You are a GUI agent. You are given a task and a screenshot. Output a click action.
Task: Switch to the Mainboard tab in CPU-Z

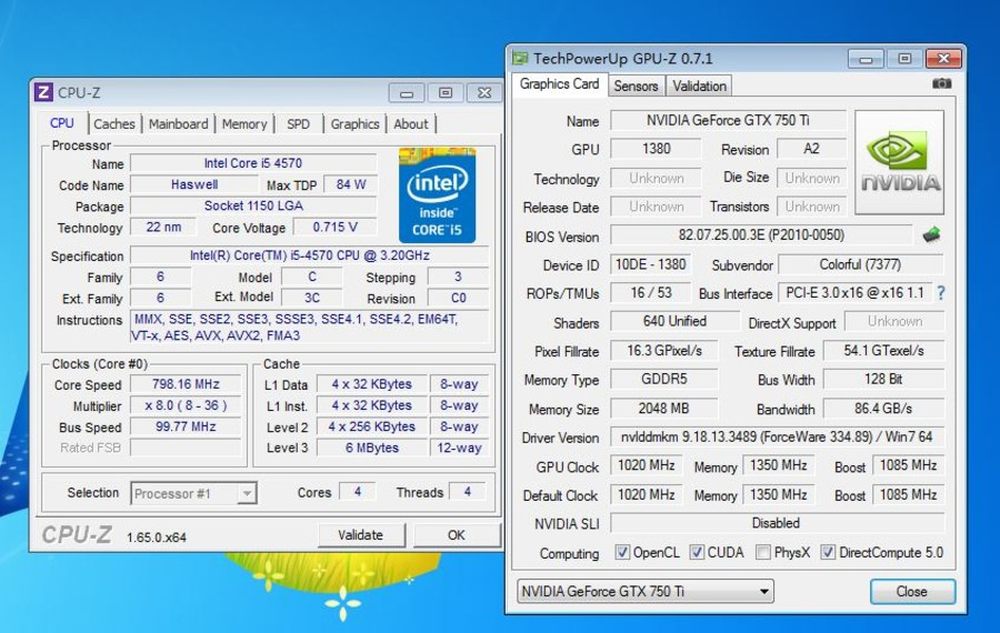click(178, 124)
